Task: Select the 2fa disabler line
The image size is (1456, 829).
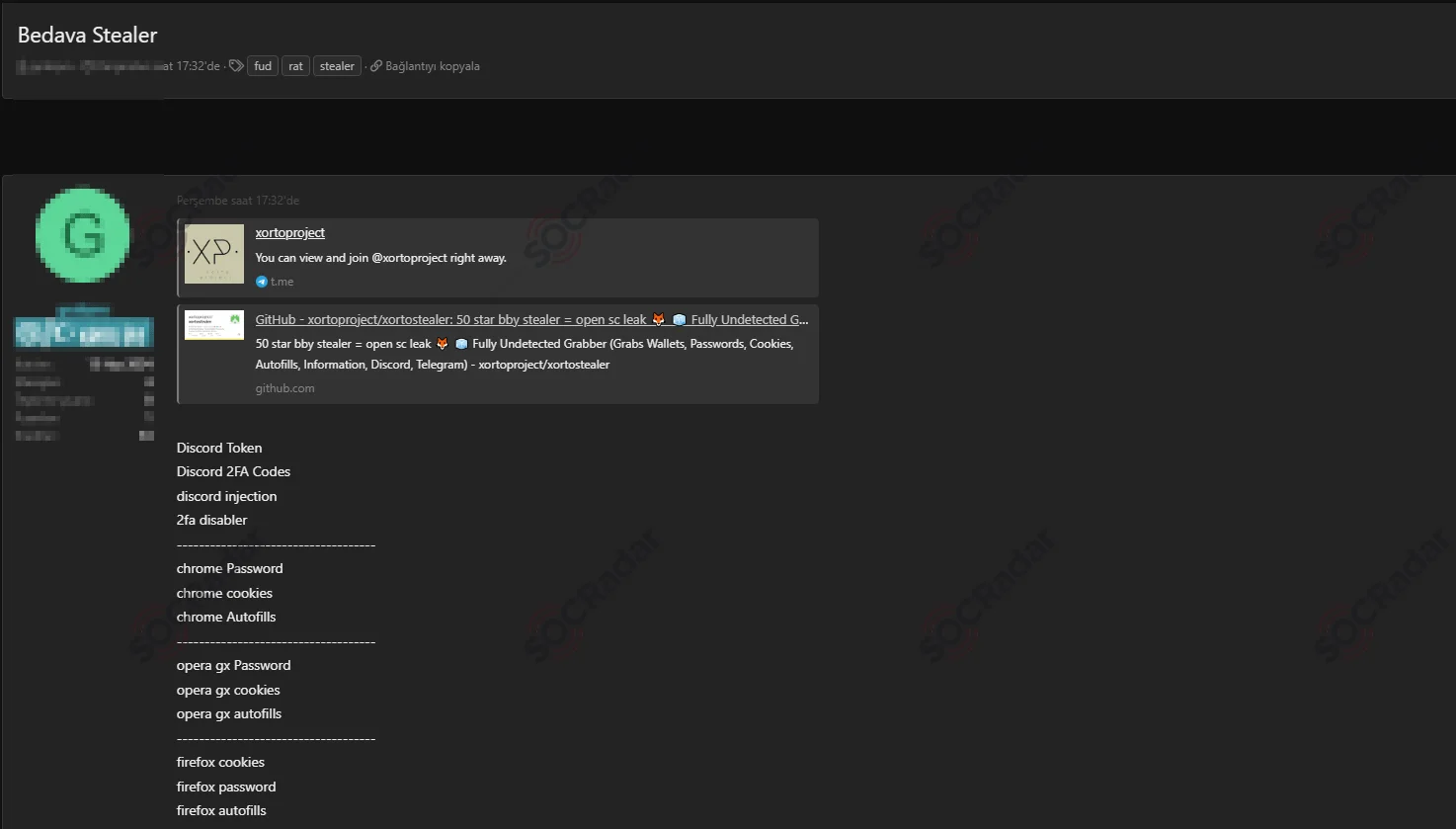Action: (211, 520)
